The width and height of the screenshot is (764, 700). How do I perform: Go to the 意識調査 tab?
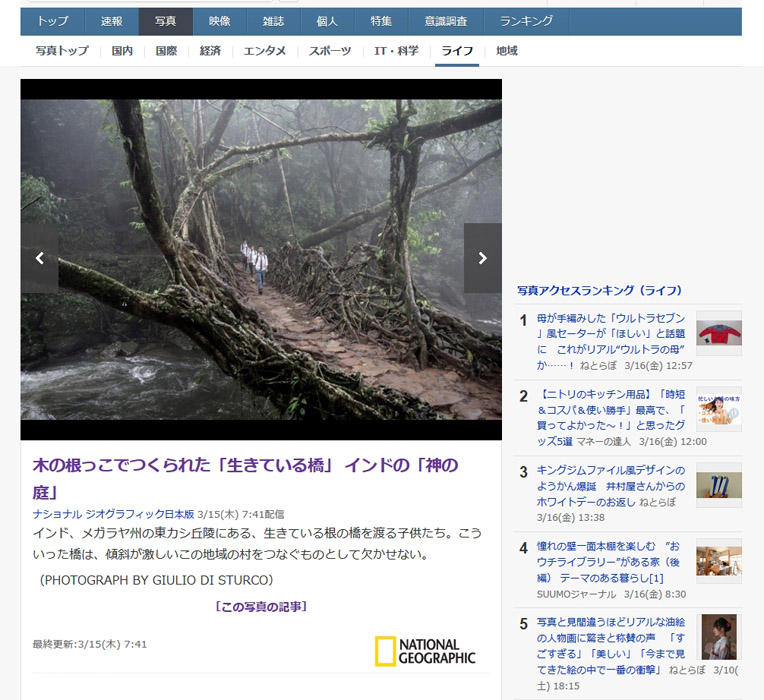coord(446,21)
